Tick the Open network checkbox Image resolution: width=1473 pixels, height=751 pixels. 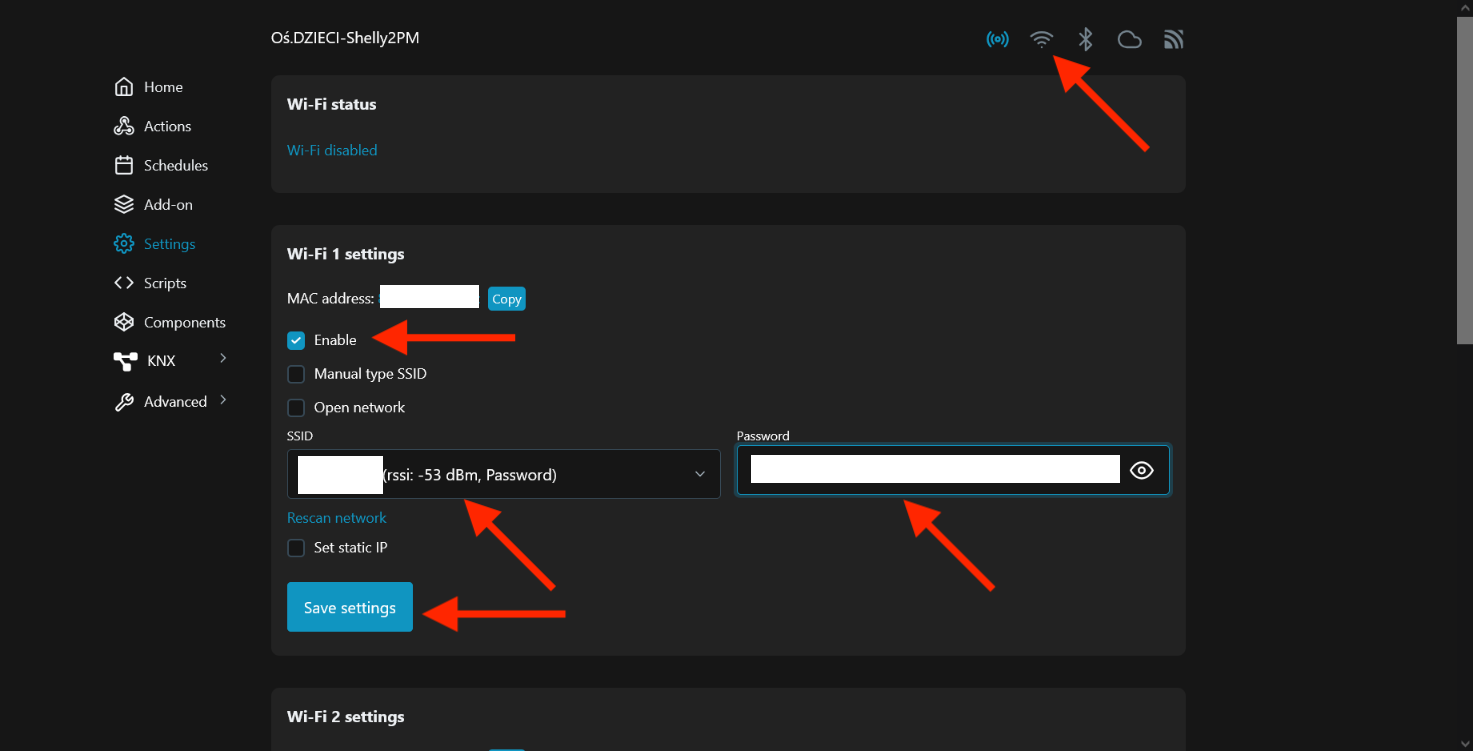(296, 408)
